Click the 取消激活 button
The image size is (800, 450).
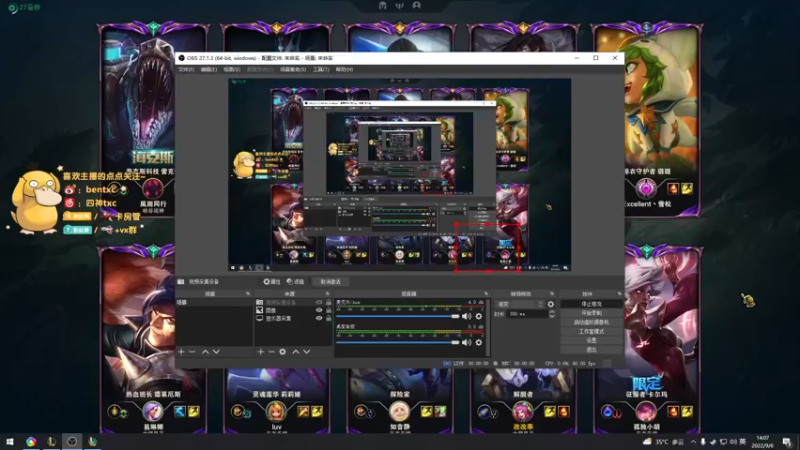pyautogui.click(x=330, y=282)
